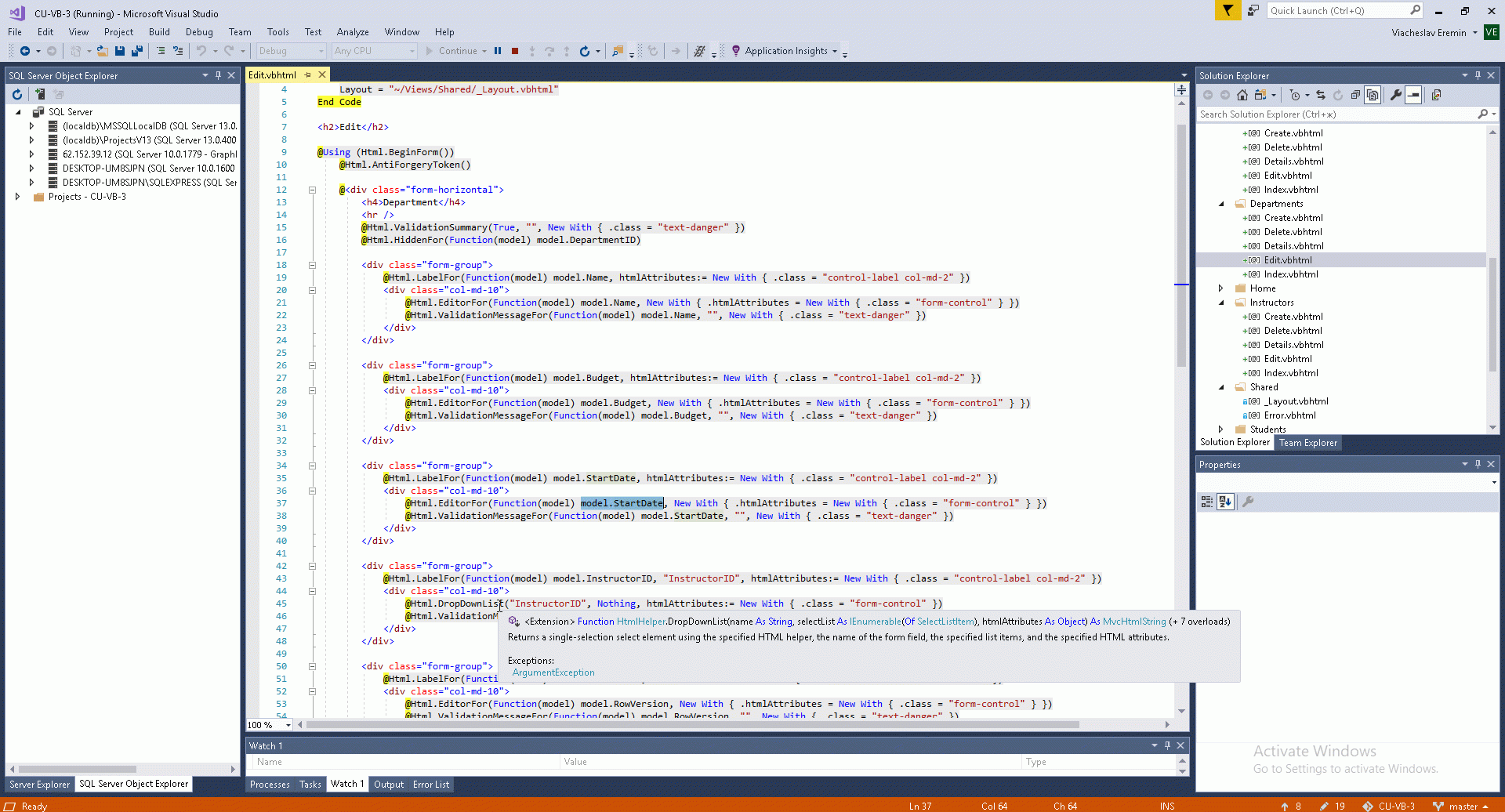Click the Add SQL Server icon
Screen dimensions: 1505x812
[x=40, y=95]
